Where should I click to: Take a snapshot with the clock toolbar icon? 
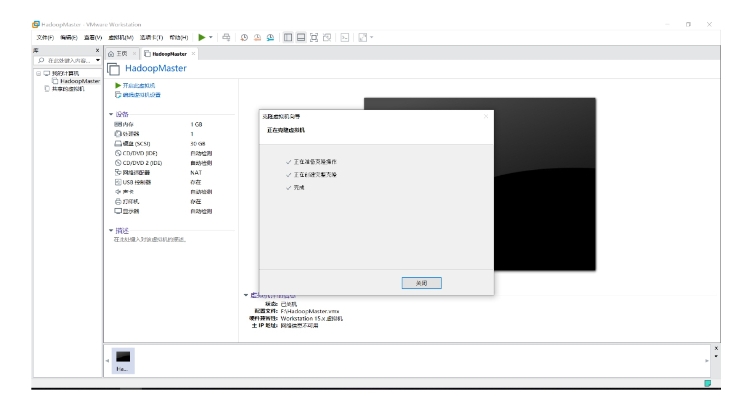pos(244,37)
